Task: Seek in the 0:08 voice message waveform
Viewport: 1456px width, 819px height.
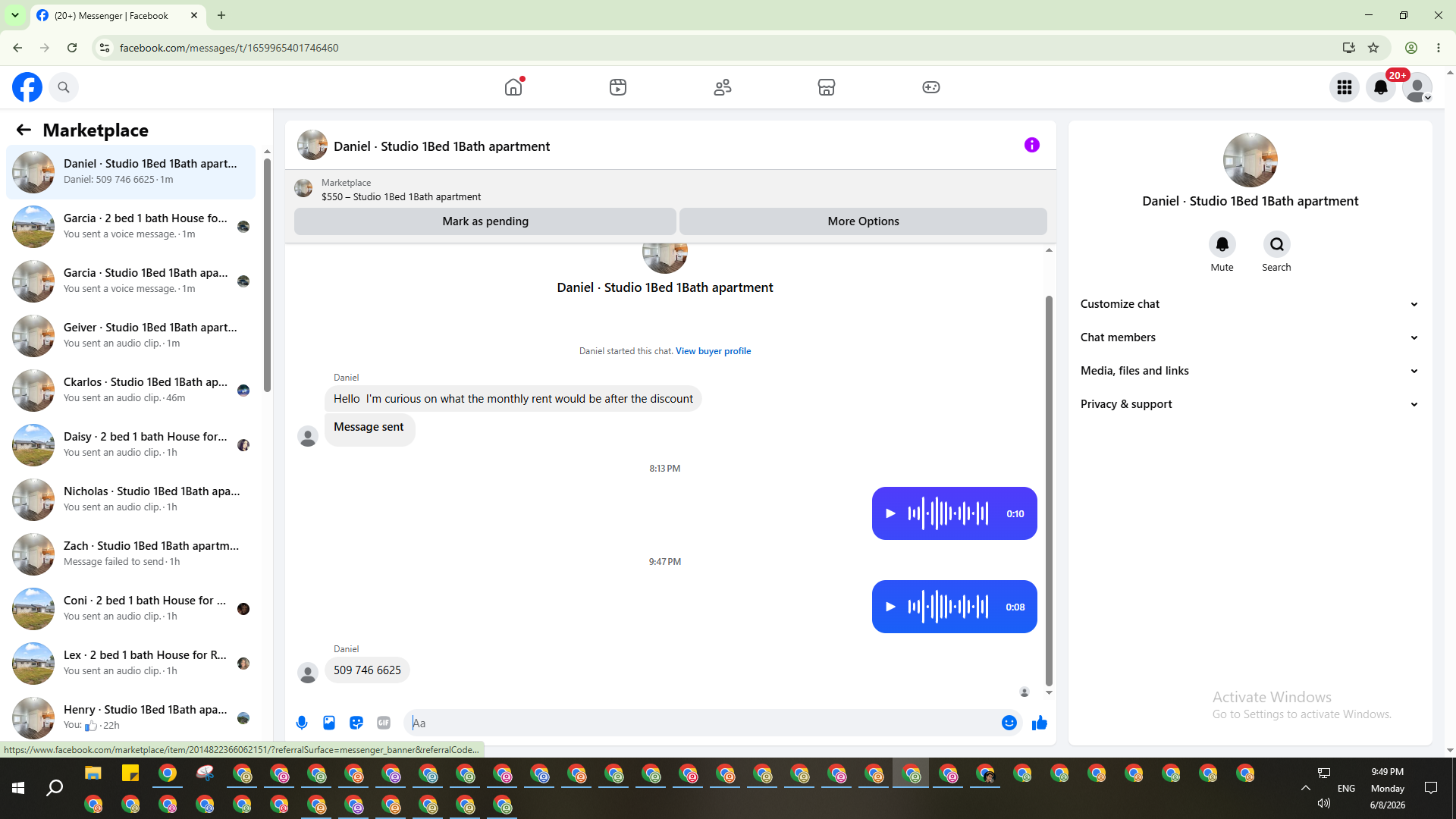Action: 949,607
